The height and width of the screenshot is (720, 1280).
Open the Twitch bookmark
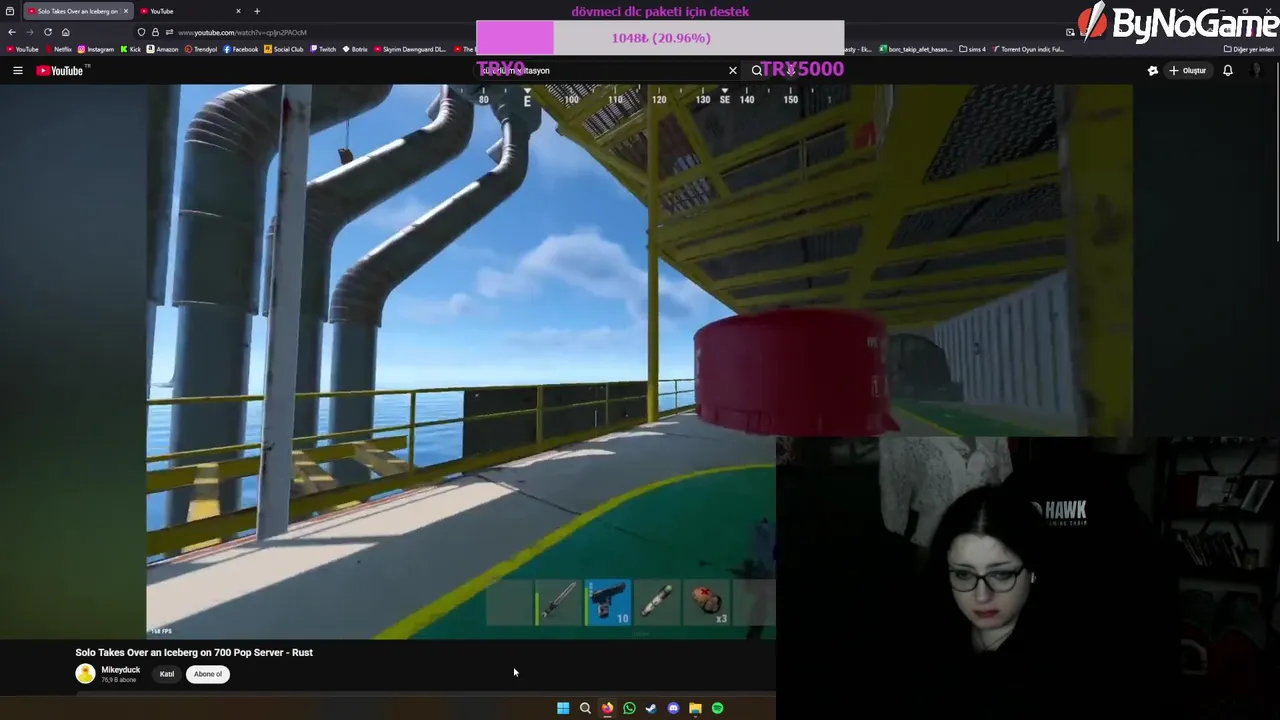pyautogui.click(x=324, y=49)
